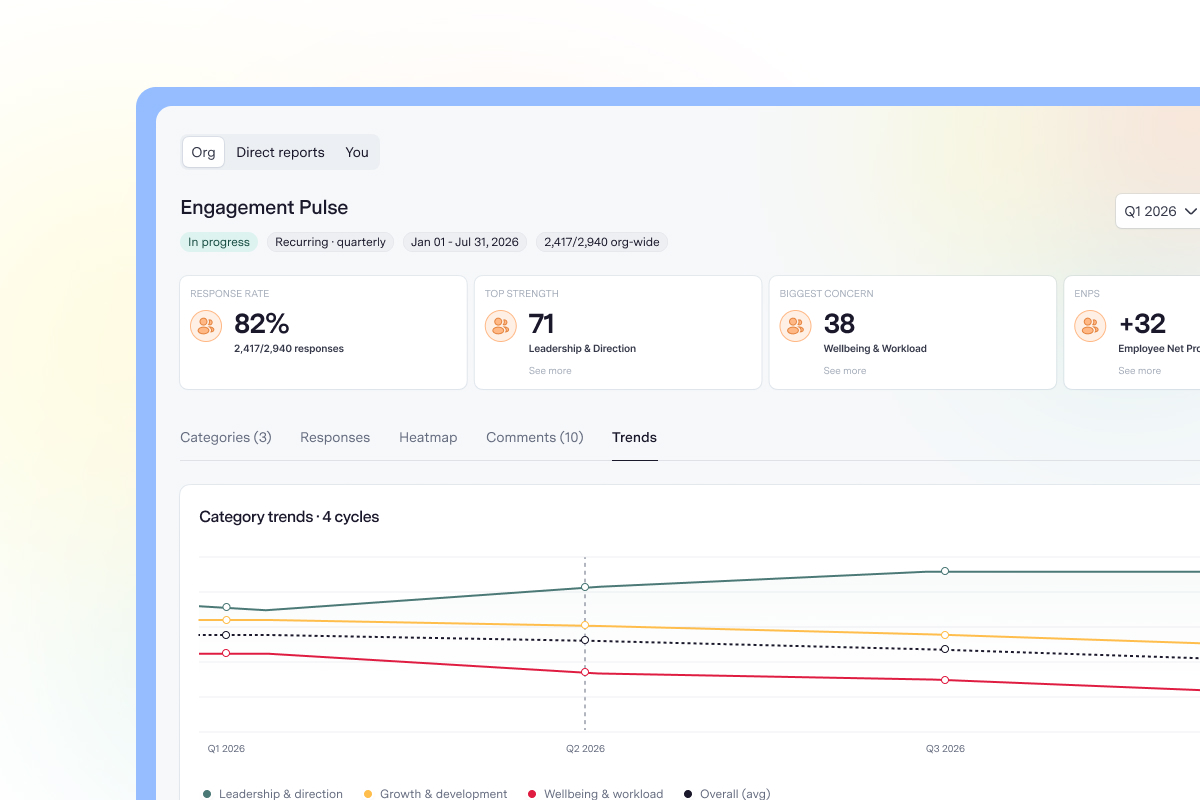Click the 71 top strength score
1200x800 pixels.
coord(542,324)
